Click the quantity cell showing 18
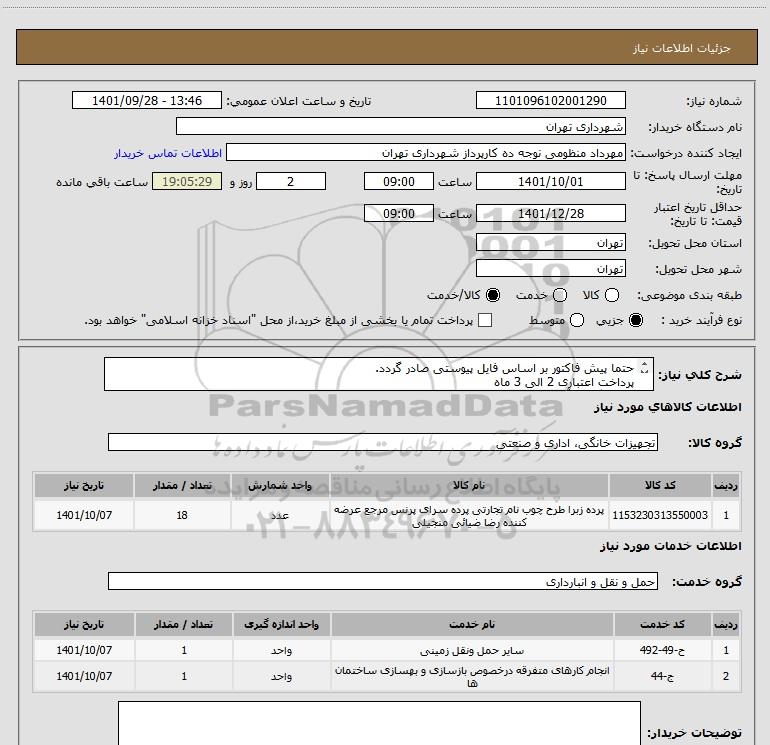 [182, 515]
